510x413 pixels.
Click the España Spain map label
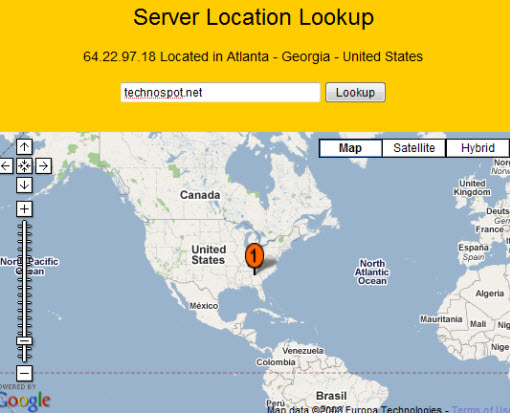(x=473, y=252)
